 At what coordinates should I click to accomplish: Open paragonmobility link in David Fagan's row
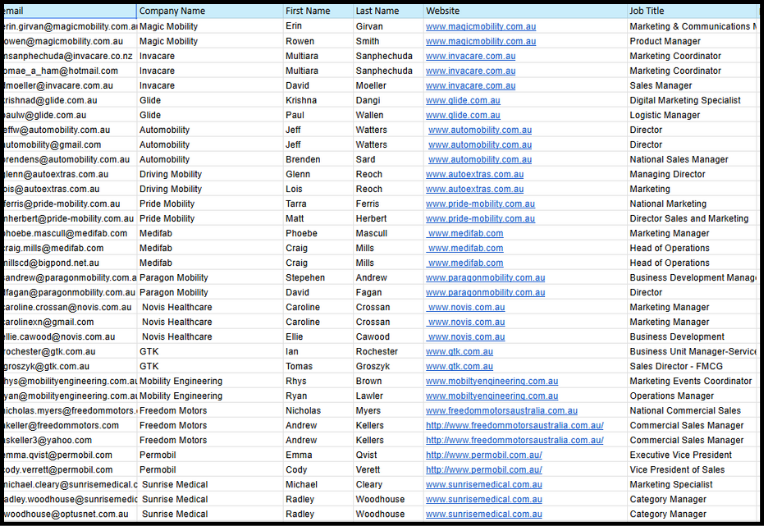click(x=485, y=292)
